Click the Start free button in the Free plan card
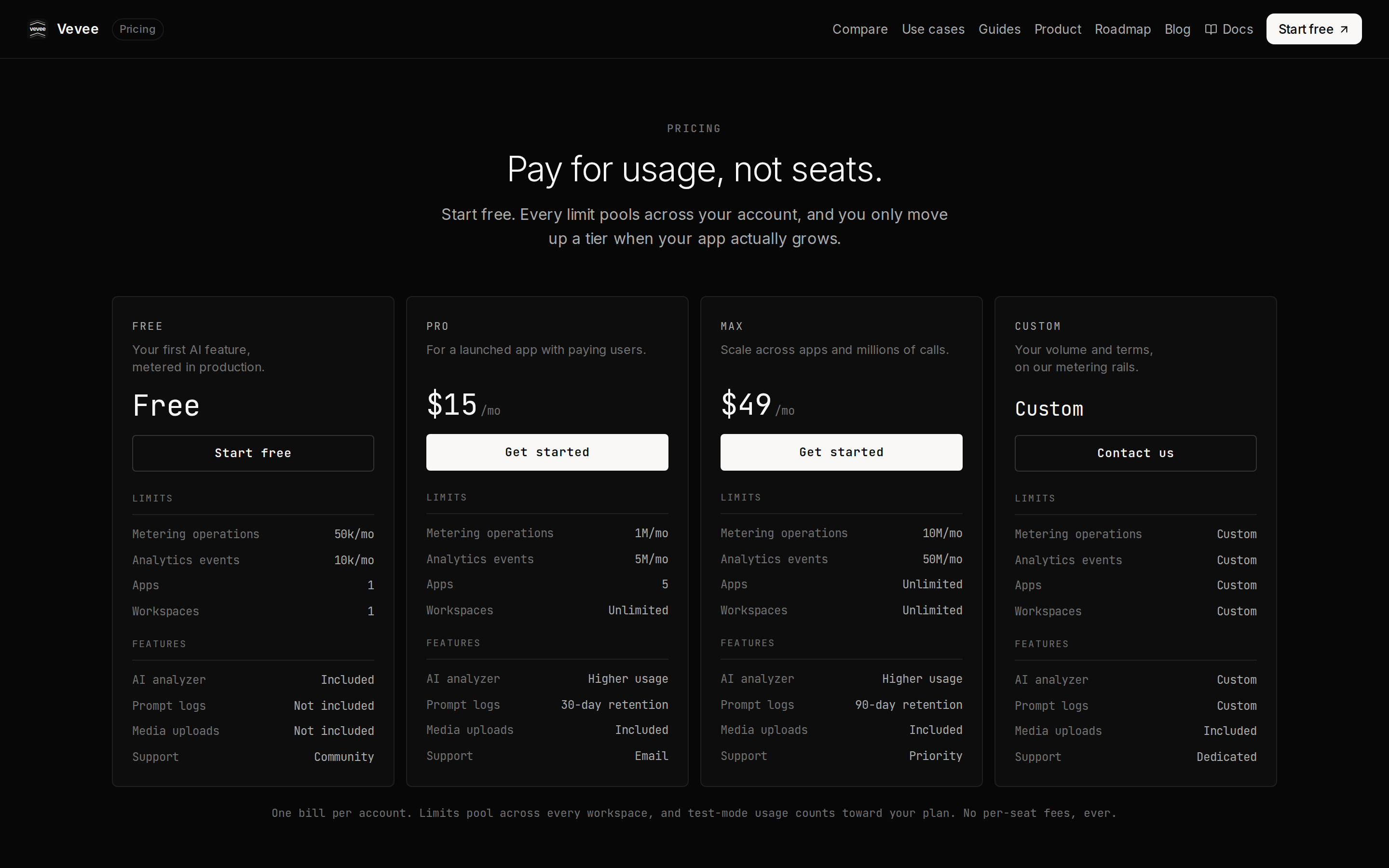 (x=253, y=453)
